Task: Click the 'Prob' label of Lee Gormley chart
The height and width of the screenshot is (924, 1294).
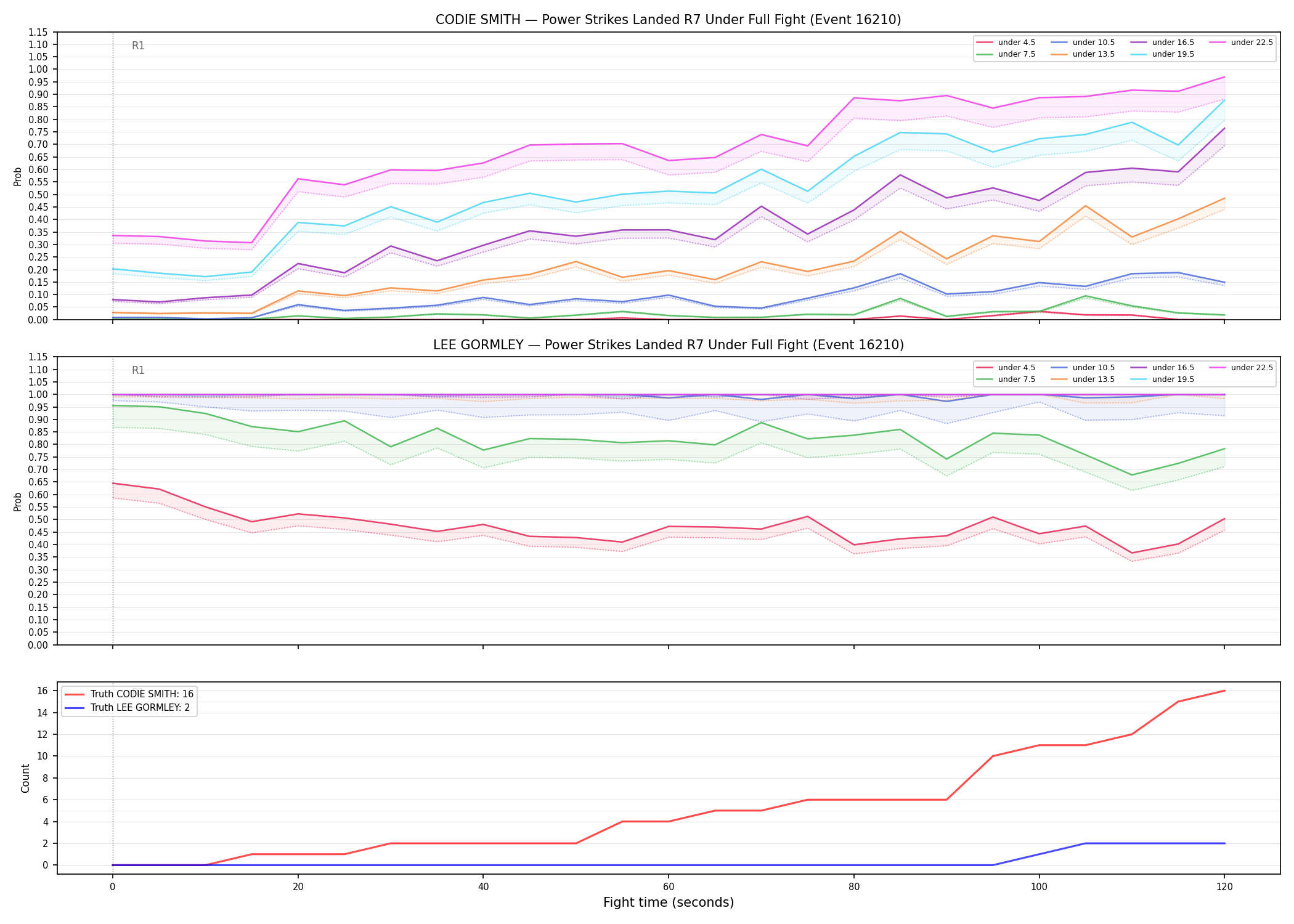Action: click(18, 501)
